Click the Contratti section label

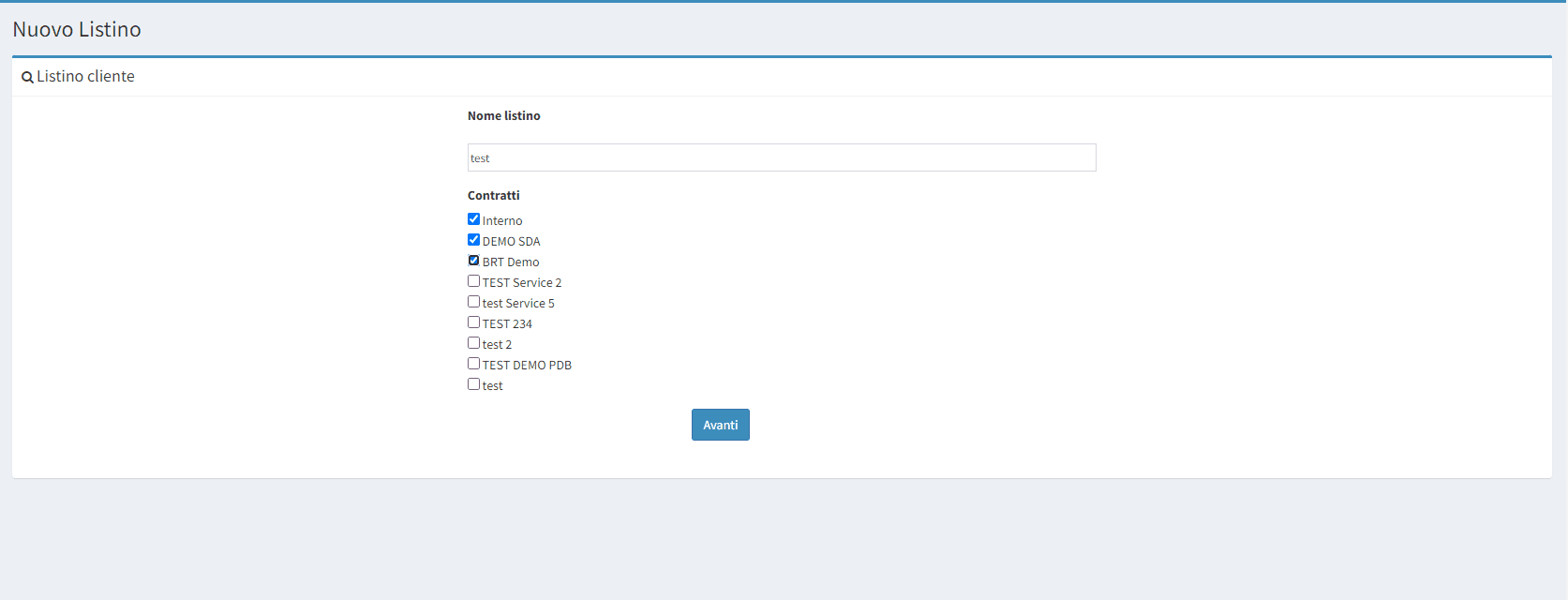point(493,196)
